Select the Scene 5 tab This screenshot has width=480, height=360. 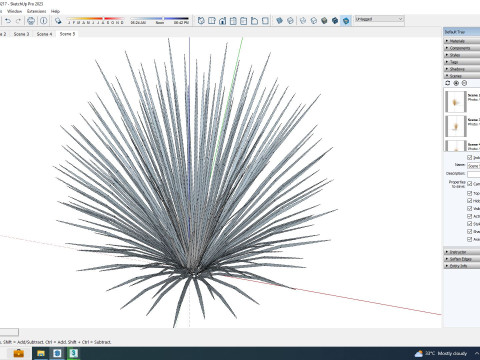pyautogui.click(x=67, y=34)
